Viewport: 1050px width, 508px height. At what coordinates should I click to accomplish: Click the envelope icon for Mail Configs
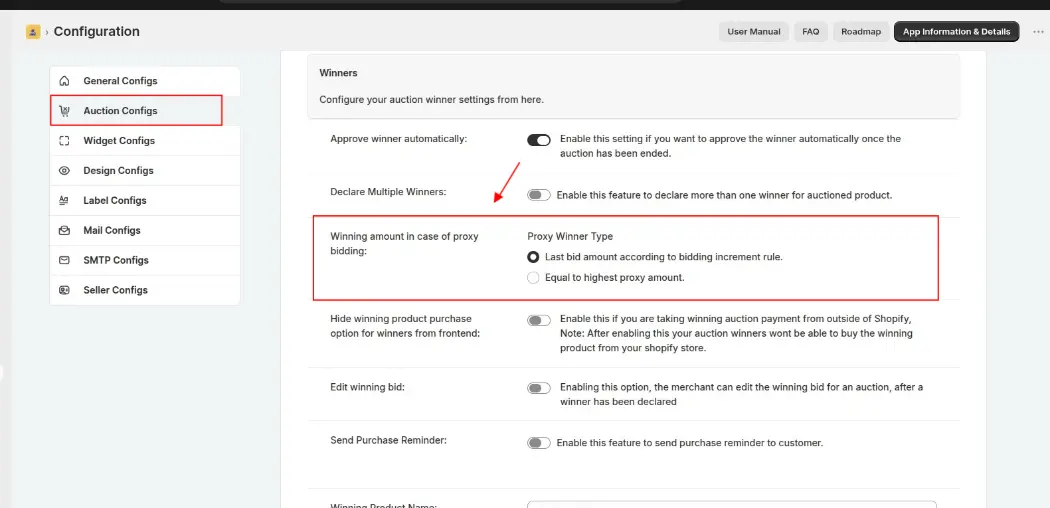[x=64, y=230]
